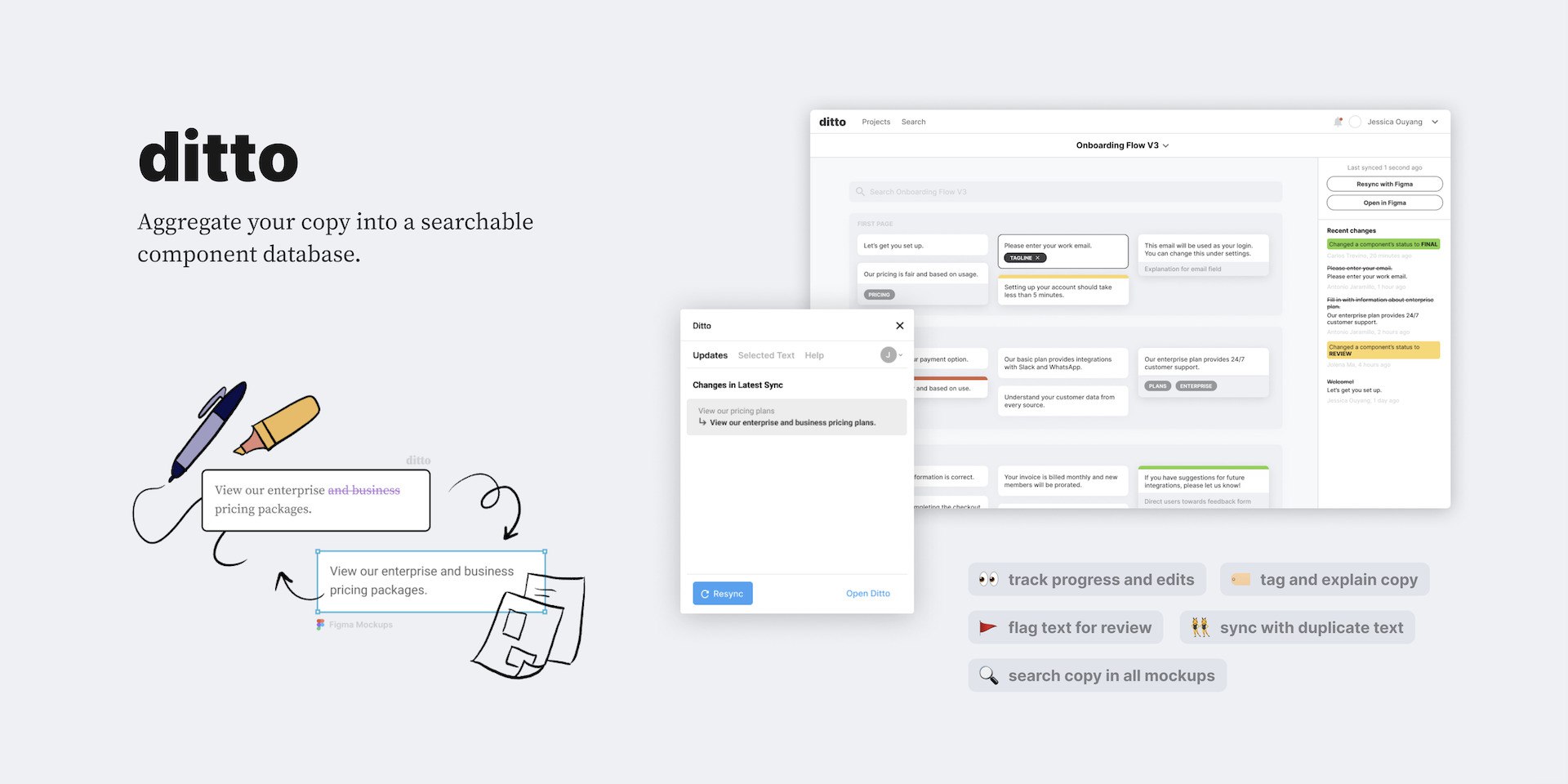Click the Open in Figma button
This screenshot has height=784, width=1568.
(1384, 203)
